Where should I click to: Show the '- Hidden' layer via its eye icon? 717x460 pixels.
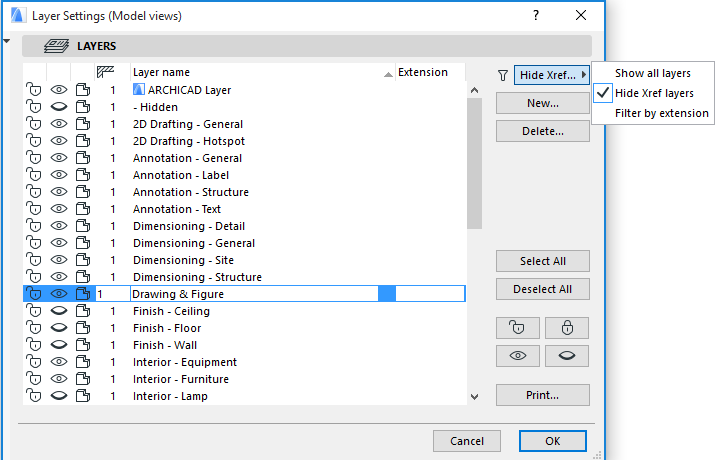(x=59, y=107)
